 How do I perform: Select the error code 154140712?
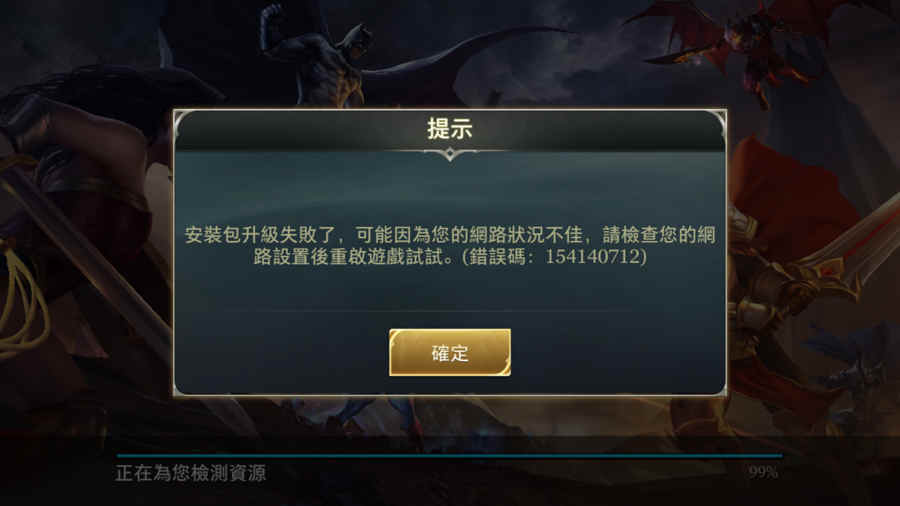coord(592,256)
